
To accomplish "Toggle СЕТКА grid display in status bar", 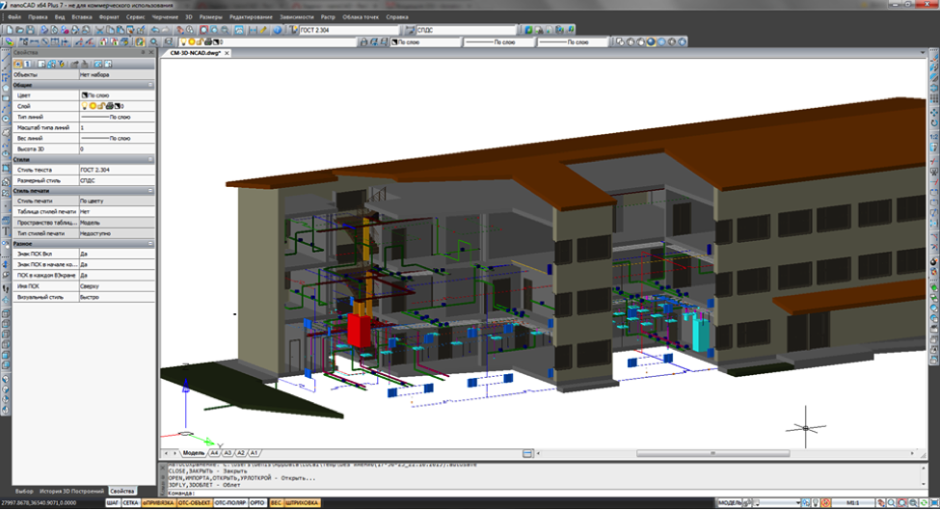I will point(131,502).
